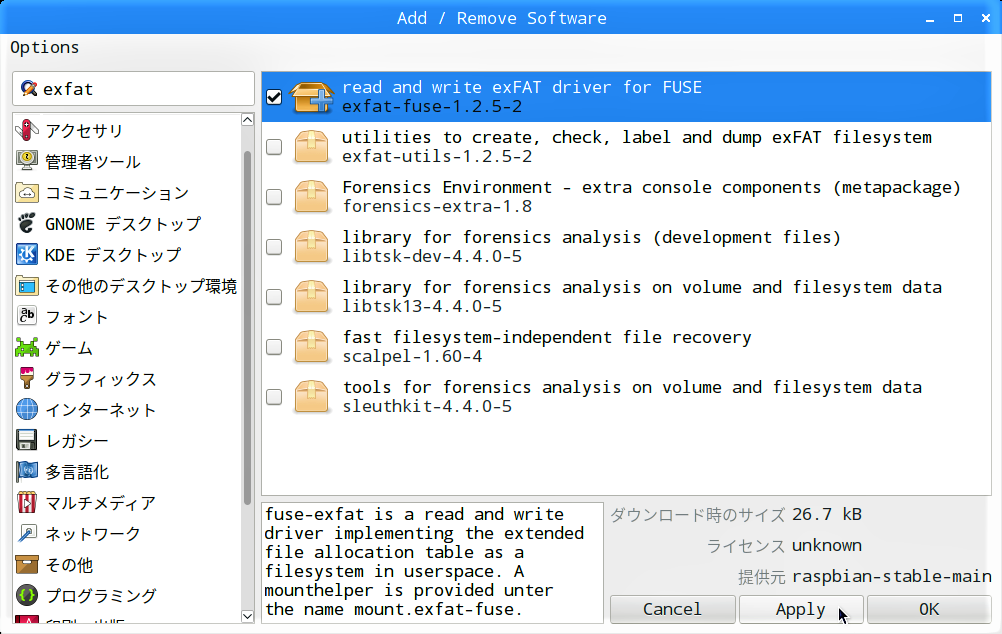1002x634 pixels.
Task: Click the GNOME デスクトップ foot icon
Action: coord(27,223)
